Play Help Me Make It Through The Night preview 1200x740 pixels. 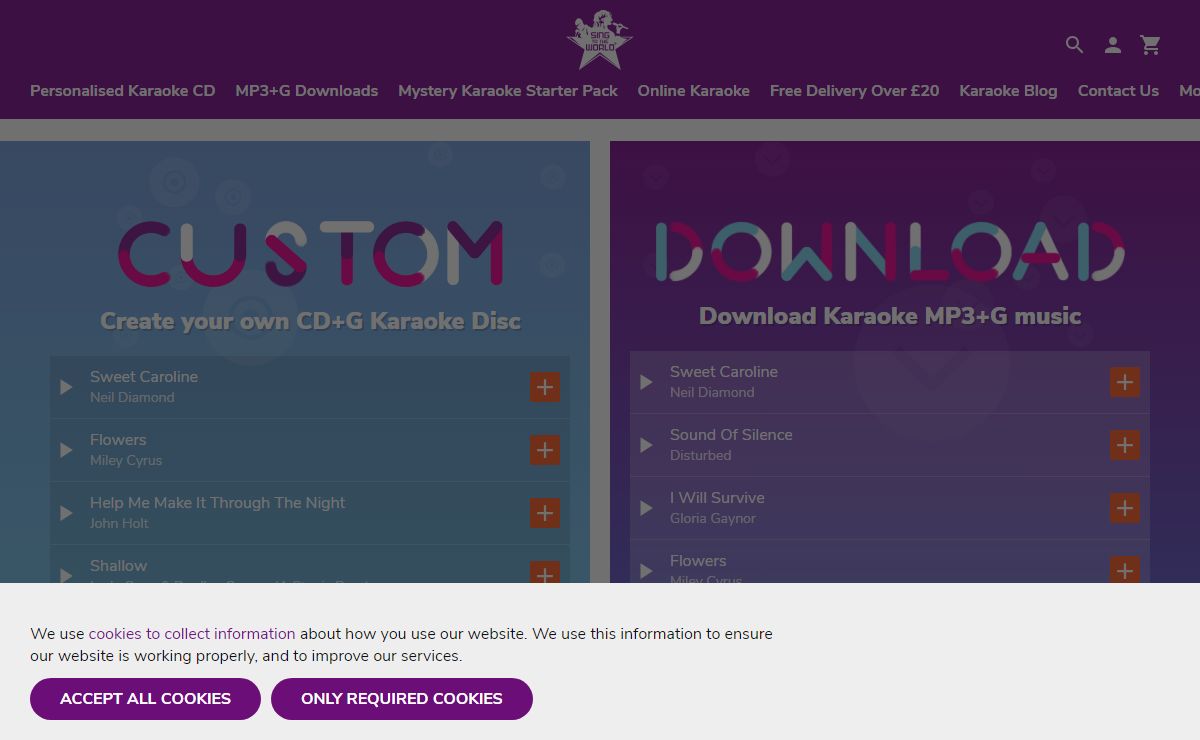[x=66, y=513]
